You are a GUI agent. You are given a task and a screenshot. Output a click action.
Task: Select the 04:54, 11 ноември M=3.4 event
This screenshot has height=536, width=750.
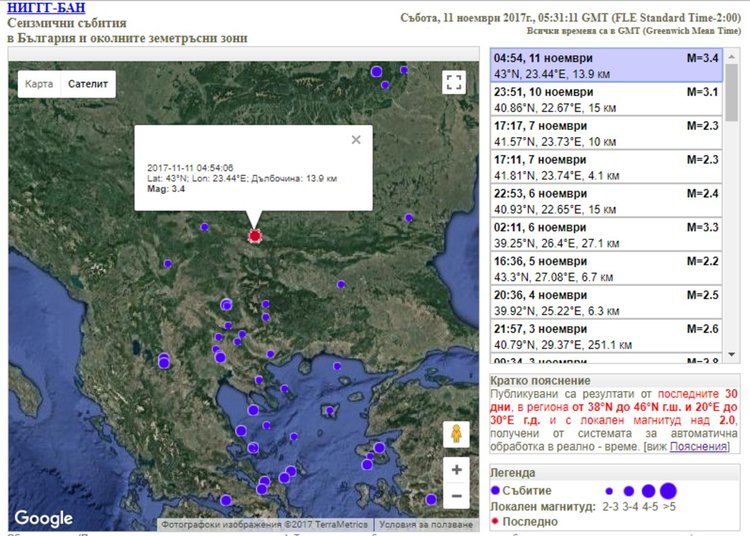[x=606, y=66]
